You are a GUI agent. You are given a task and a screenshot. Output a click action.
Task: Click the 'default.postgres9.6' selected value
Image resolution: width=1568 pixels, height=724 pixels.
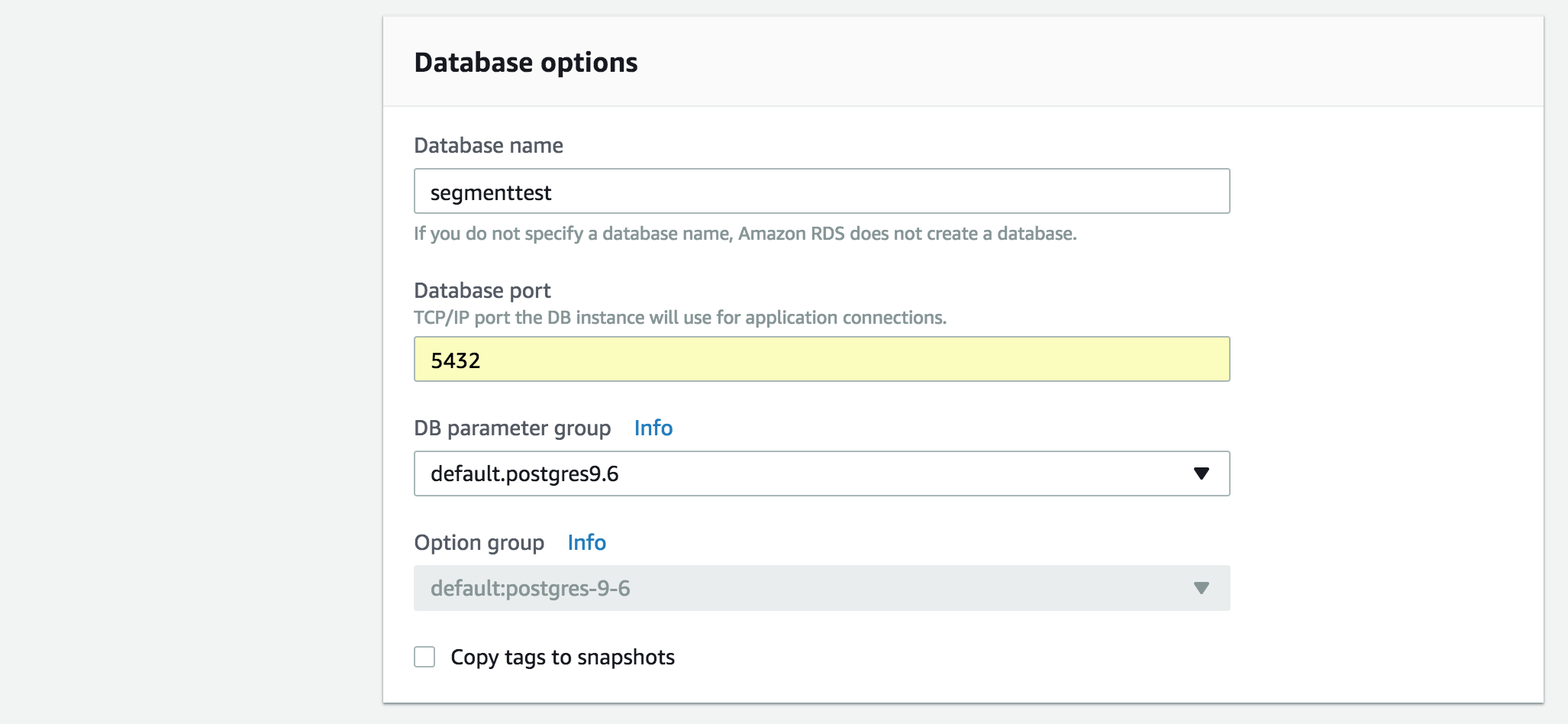[524, 474]
